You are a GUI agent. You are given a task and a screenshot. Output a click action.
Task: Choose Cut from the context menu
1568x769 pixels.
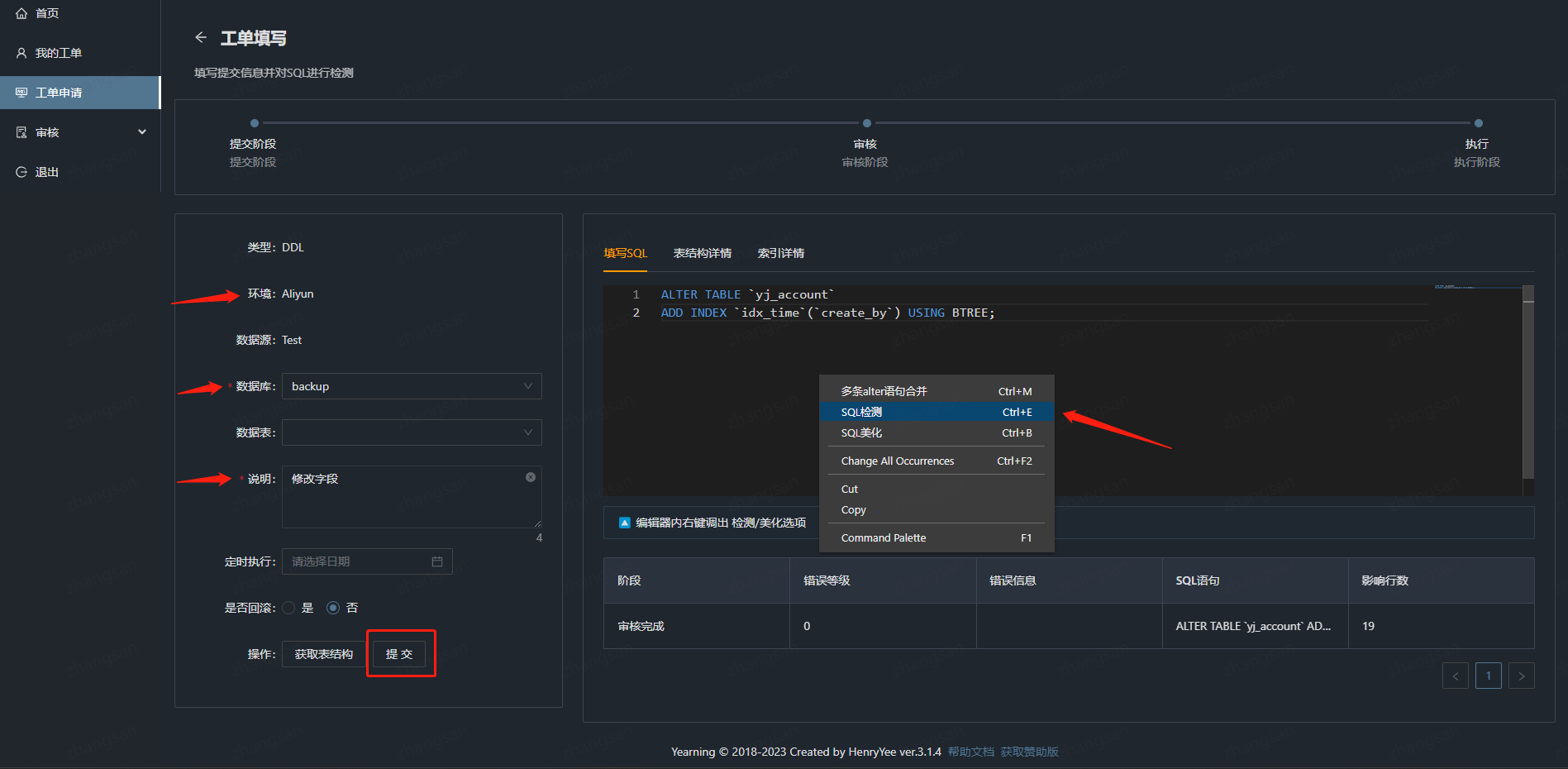point(937,489)
